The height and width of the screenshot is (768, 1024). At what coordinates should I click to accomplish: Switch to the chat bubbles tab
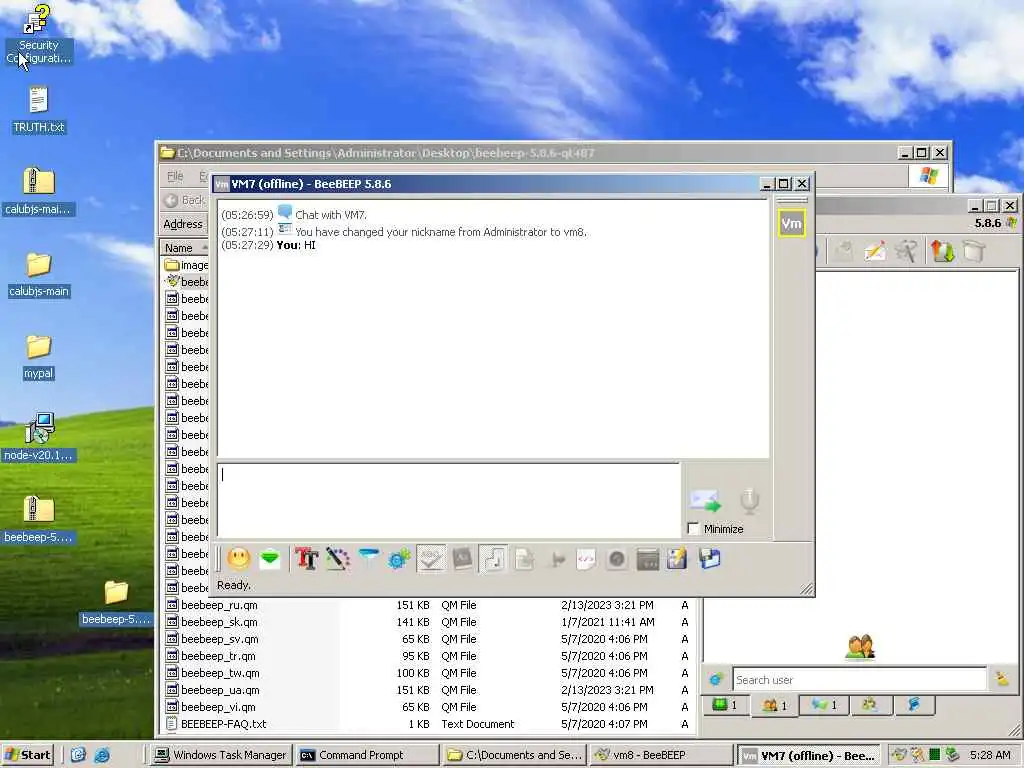pos(824,705)
